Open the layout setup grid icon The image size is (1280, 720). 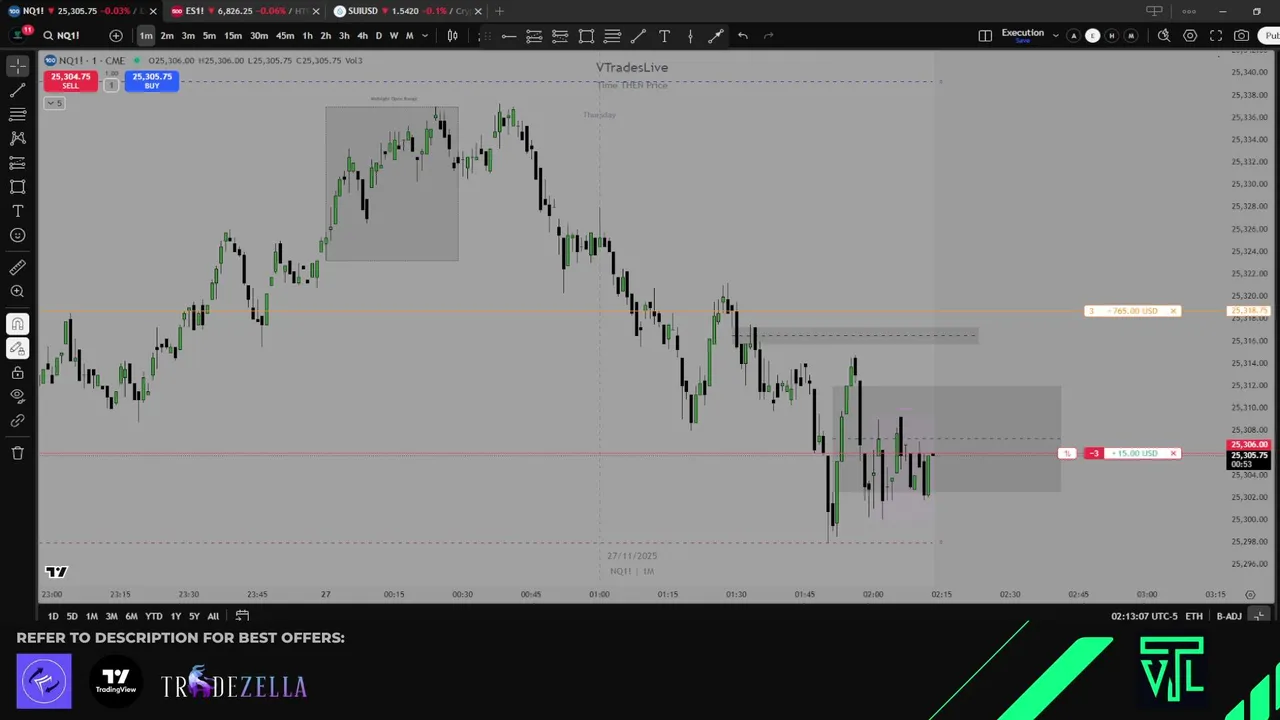985,36
